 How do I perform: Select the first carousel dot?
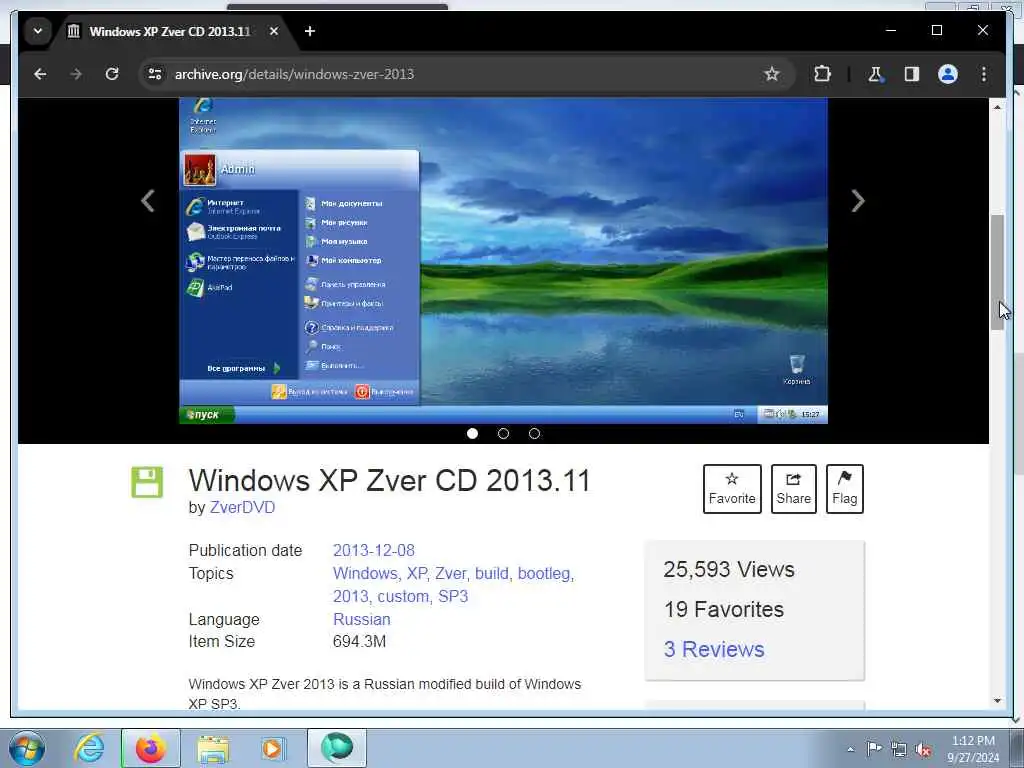click(472, 434)
